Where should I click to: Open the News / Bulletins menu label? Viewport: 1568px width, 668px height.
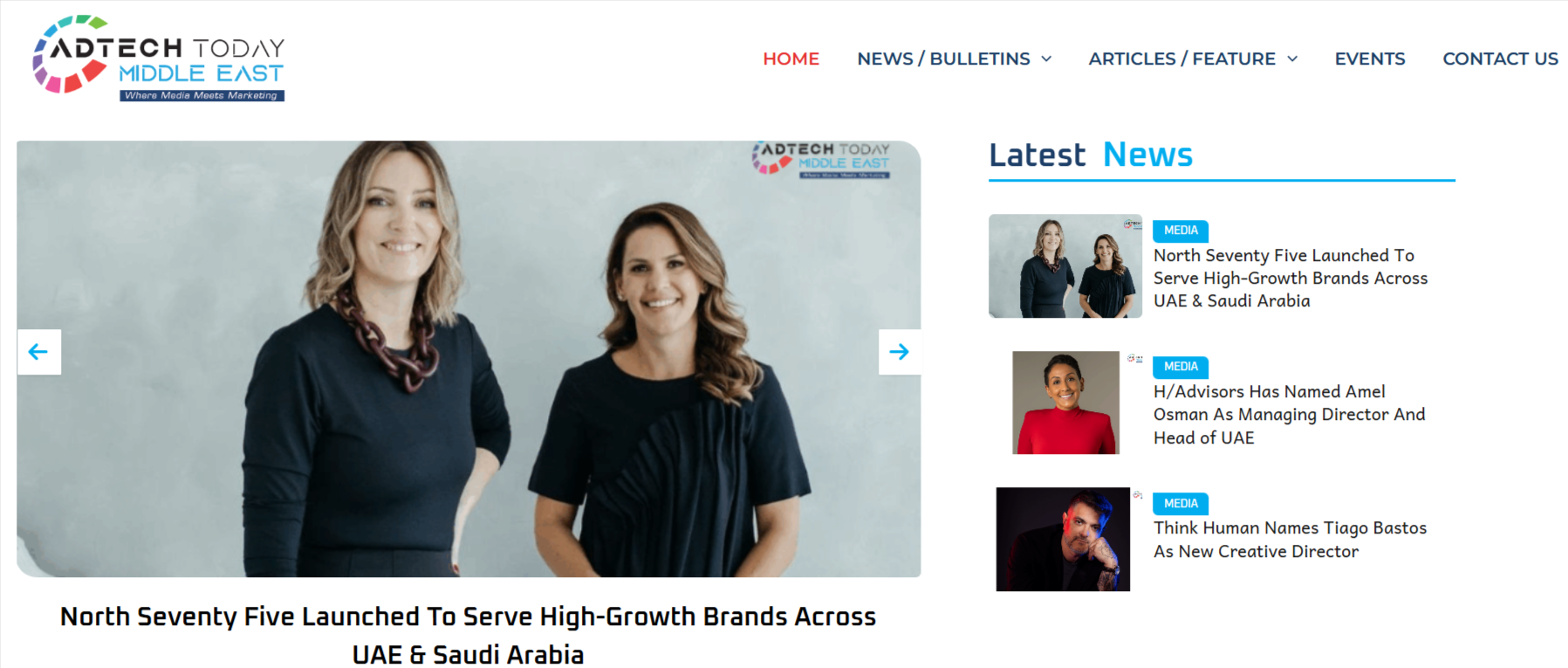(943, 59)
